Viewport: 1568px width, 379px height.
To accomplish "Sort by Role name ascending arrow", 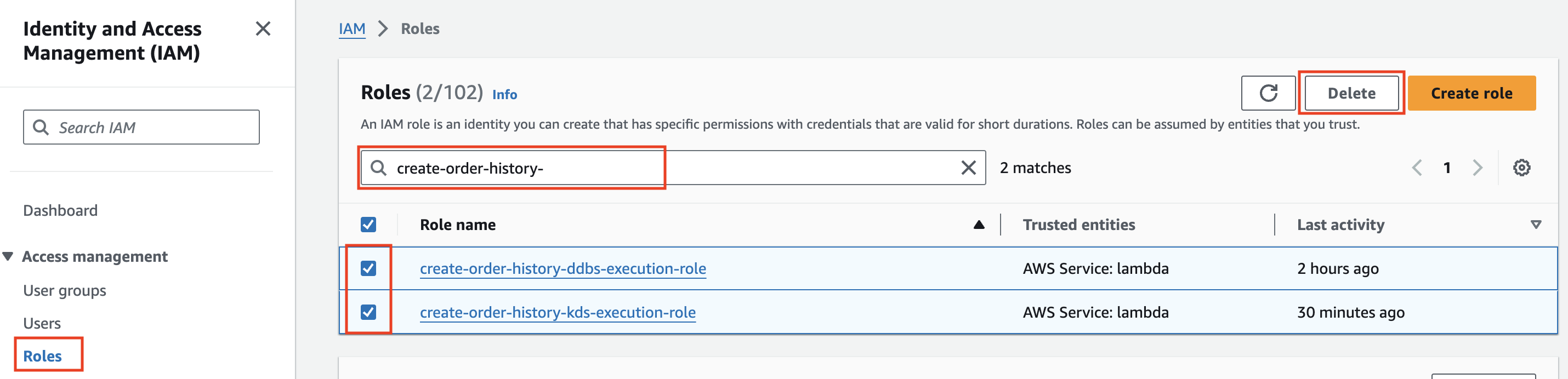I will pos(979,225).
